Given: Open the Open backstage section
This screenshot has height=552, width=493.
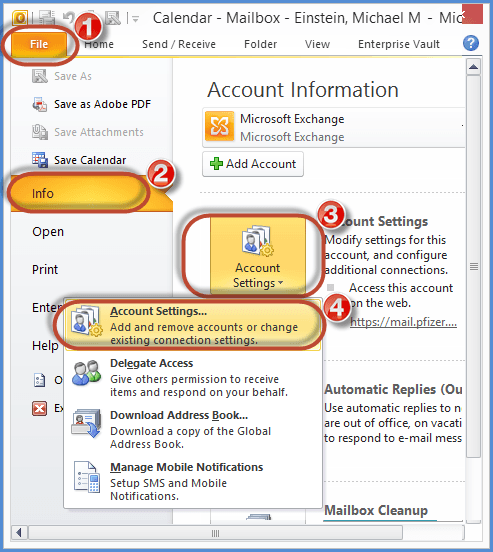Looking at the screenshot, I should [x=48, y=232].
